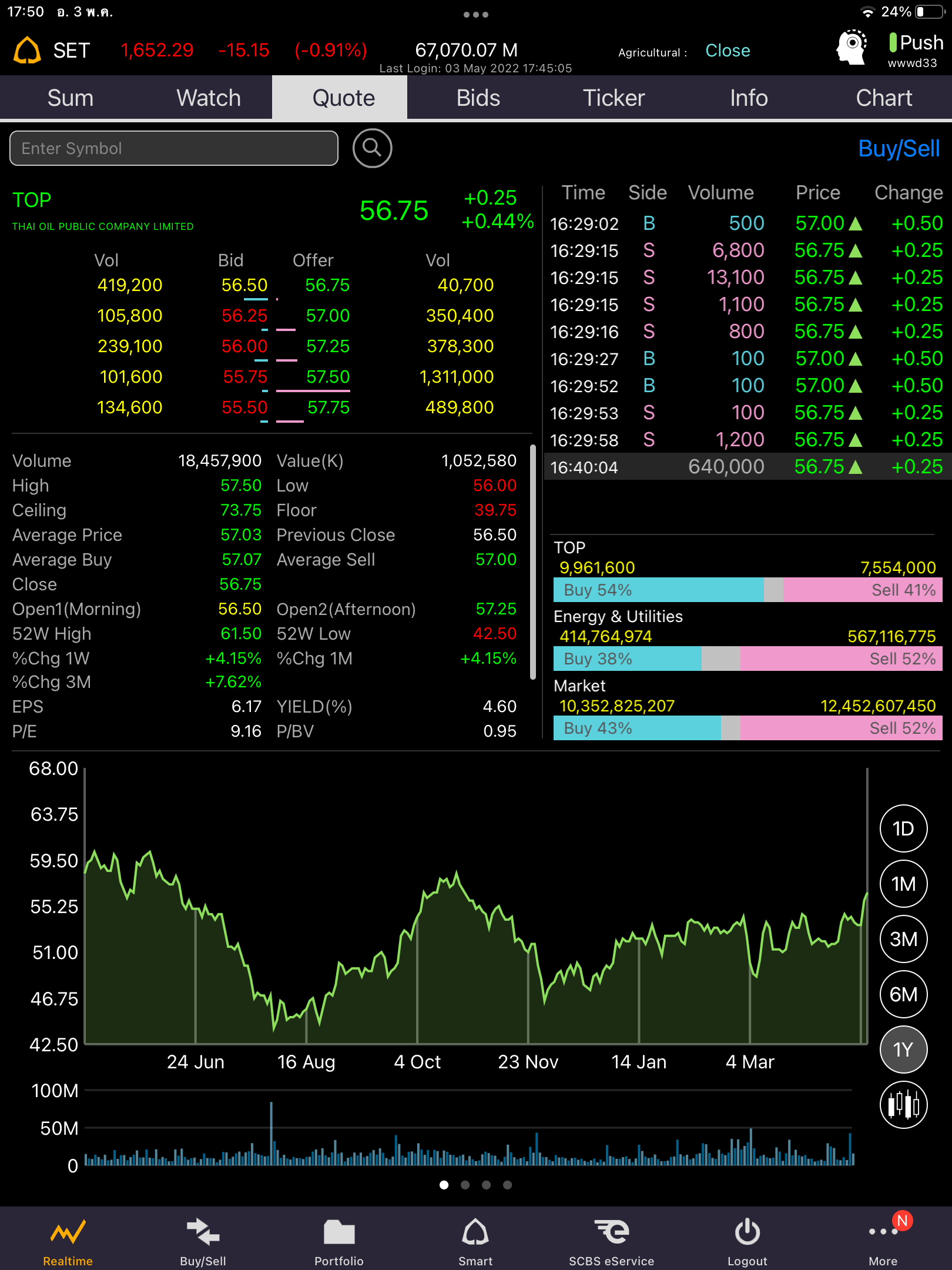Image resolution: width=952 pixels, height=1270 pixels.
Task: Tap the Wi-Fi status icon
Action: tap(867, 12)
